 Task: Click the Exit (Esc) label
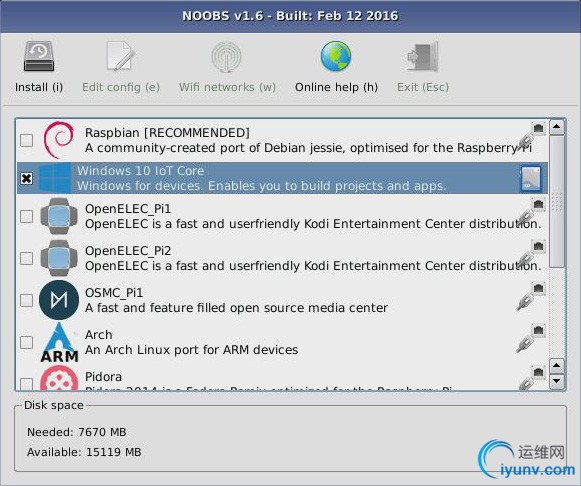(423, 87)
